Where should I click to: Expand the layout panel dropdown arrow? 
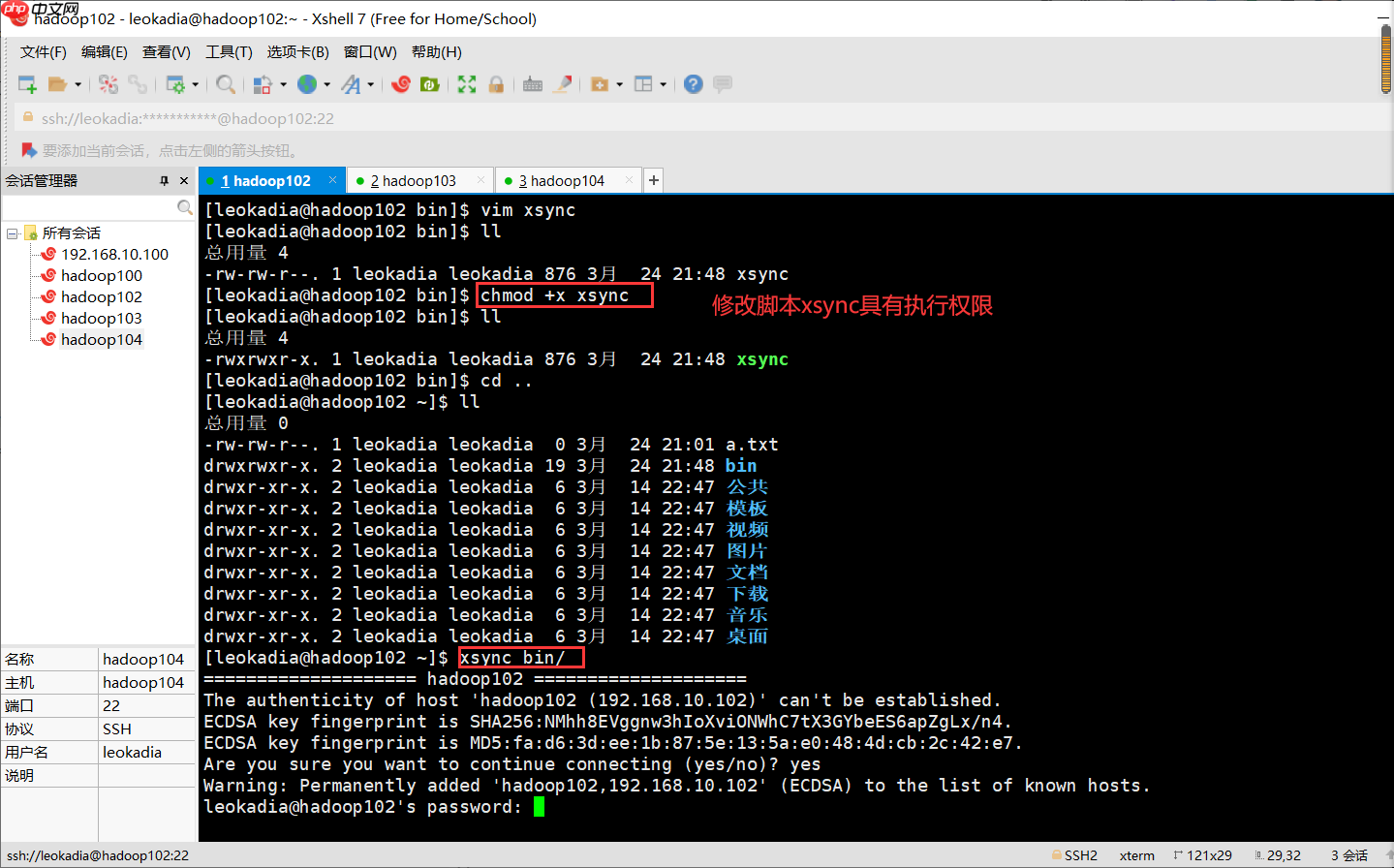(x=663, y=85)
